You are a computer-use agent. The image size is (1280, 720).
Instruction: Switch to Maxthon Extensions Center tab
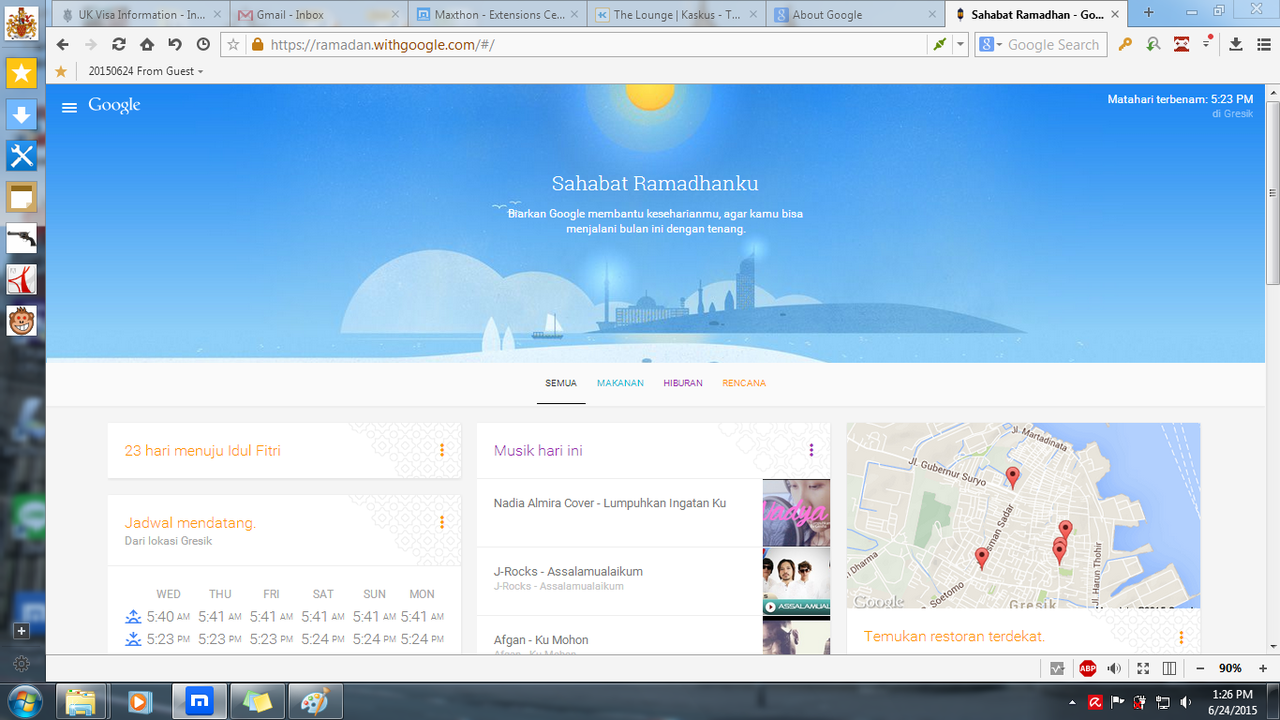tap(497, 14)
